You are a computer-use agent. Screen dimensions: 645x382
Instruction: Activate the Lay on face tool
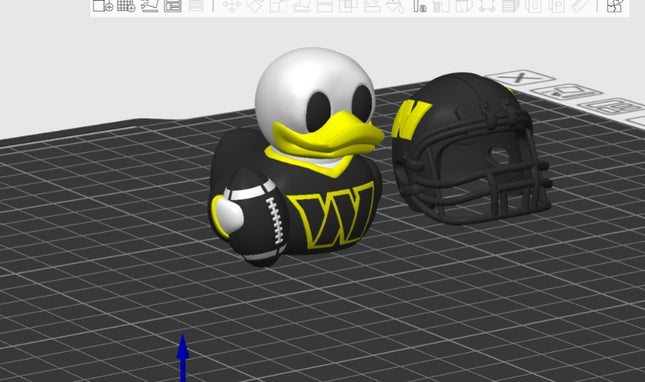(302, 6)
